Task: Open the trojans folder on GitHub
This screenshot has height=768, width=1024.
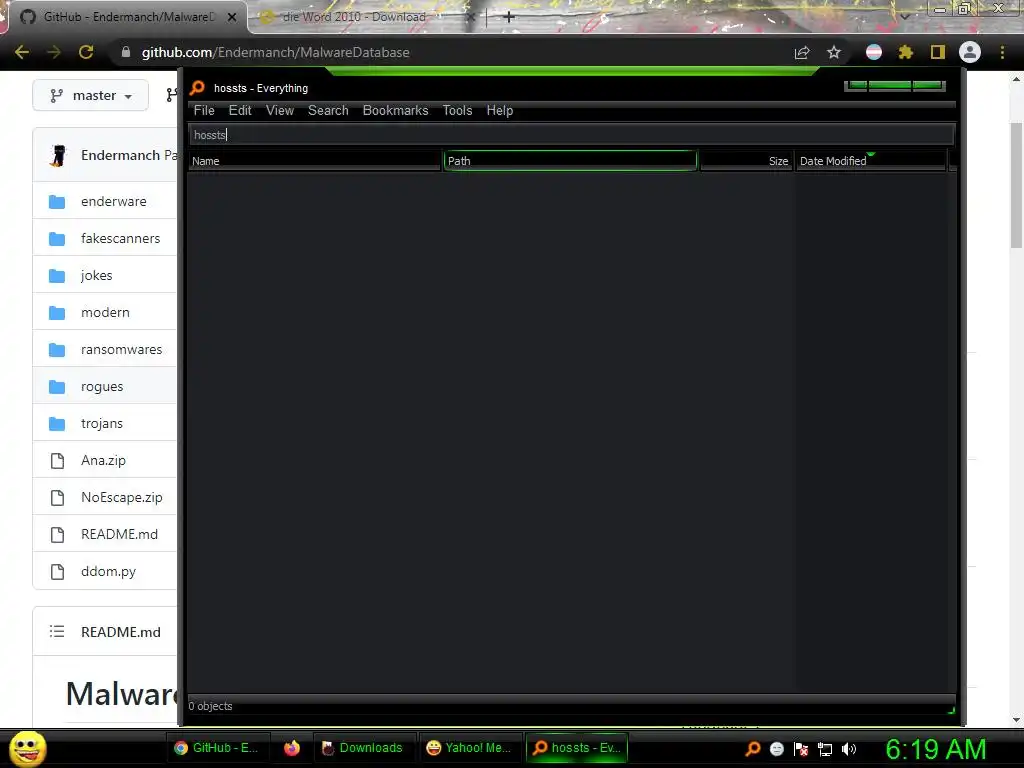Action: (x=102, y=423)
